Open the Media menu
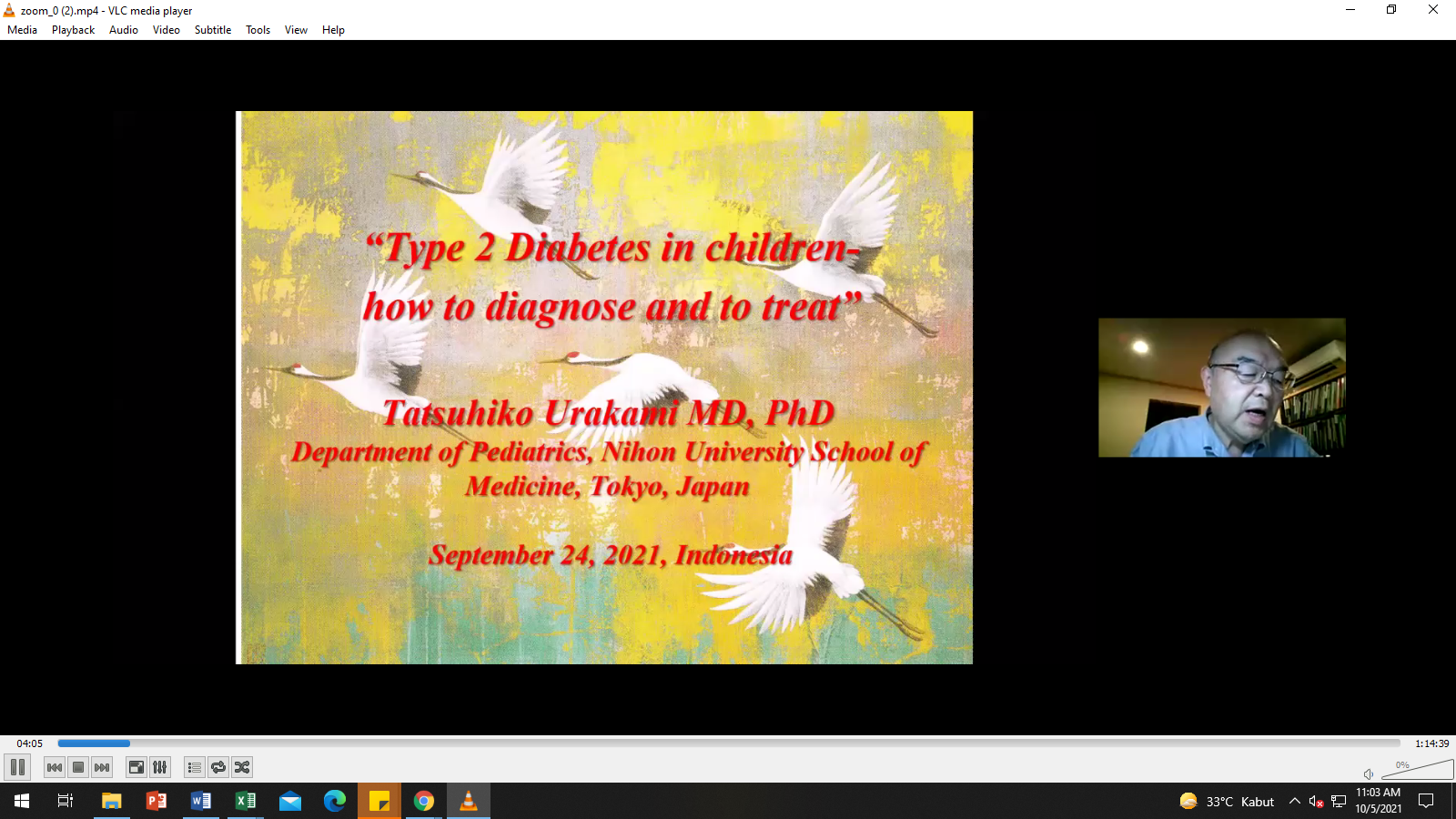 pos(22,30)
